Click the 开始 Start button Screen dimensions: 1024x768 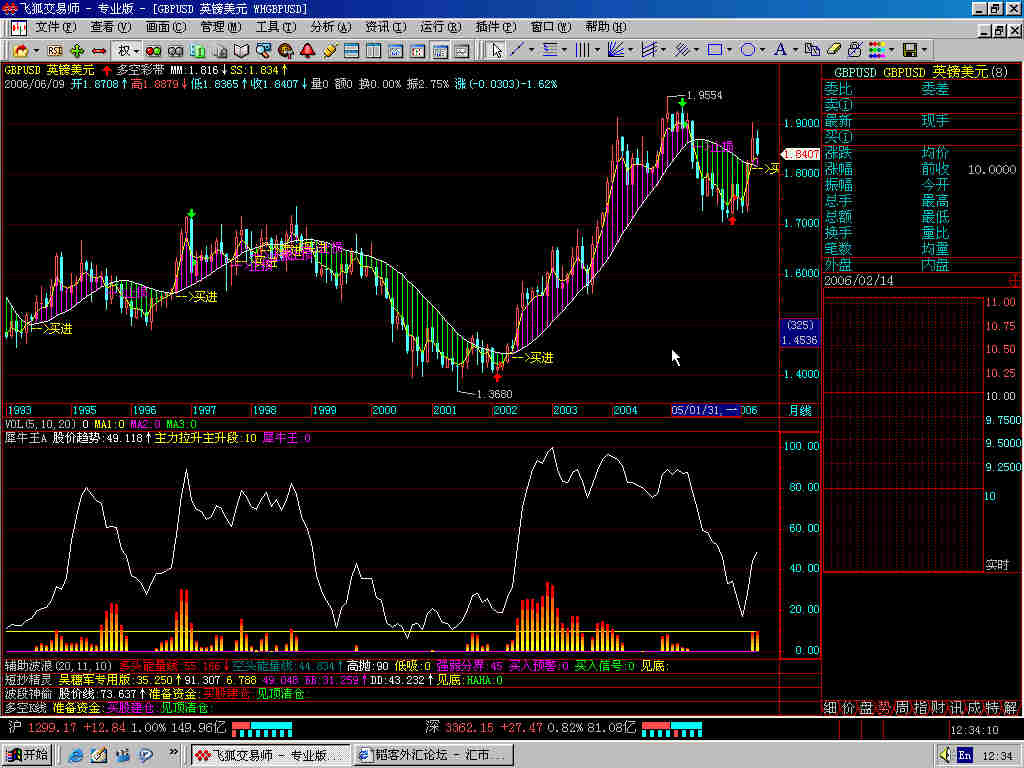tap(27, 754)
